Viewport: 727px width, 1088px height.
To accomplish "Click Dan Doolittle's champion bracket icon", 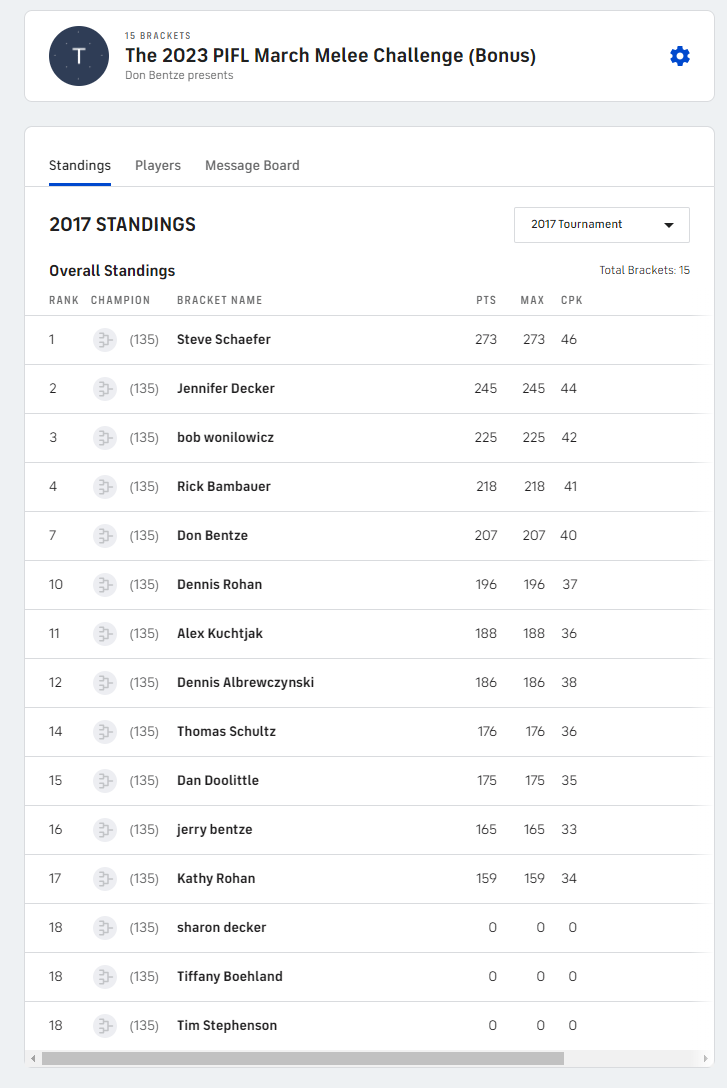I will (x=105, y=781).
